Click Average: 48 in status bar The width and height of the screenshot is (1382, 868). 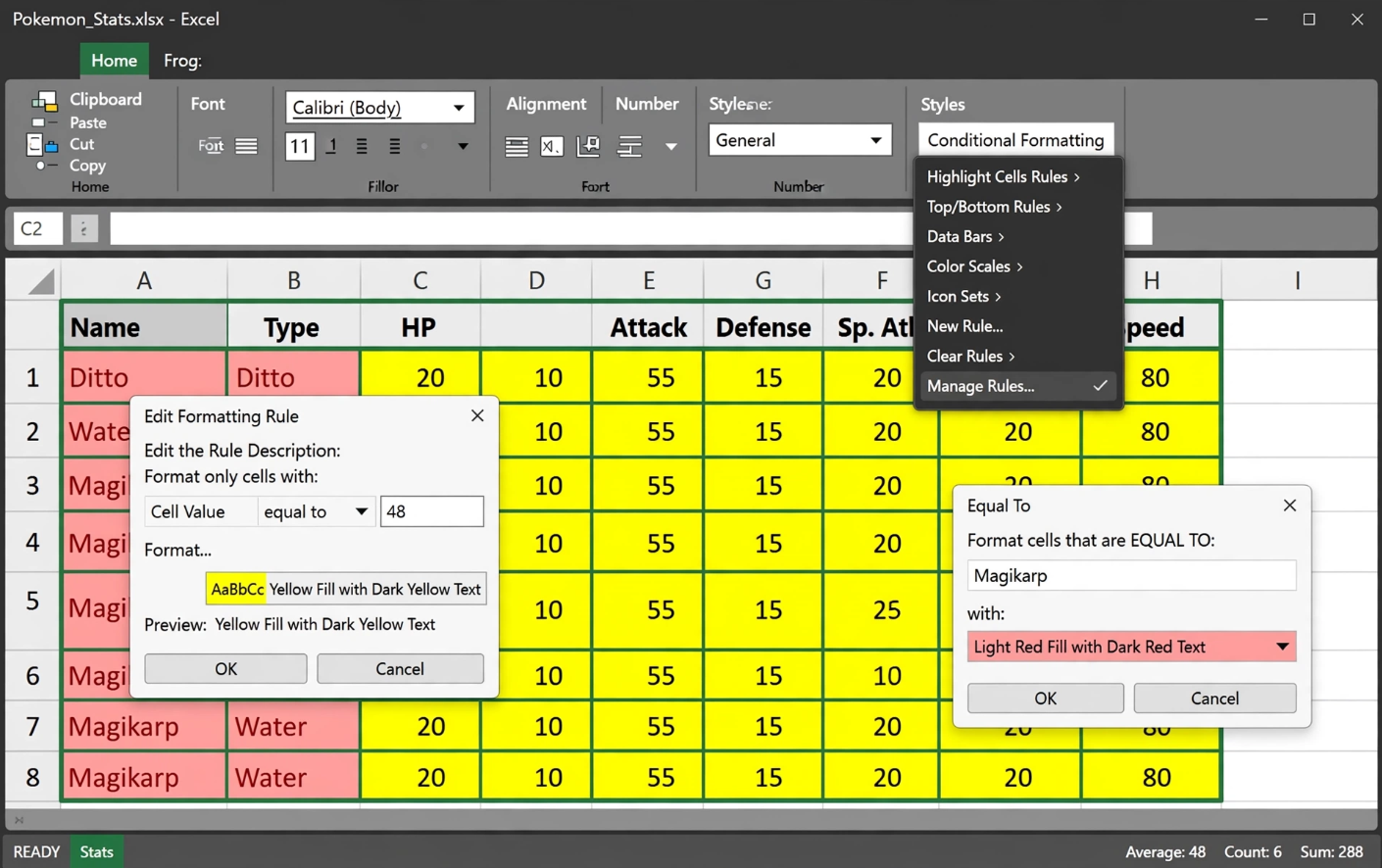[x=1165, y=852]
